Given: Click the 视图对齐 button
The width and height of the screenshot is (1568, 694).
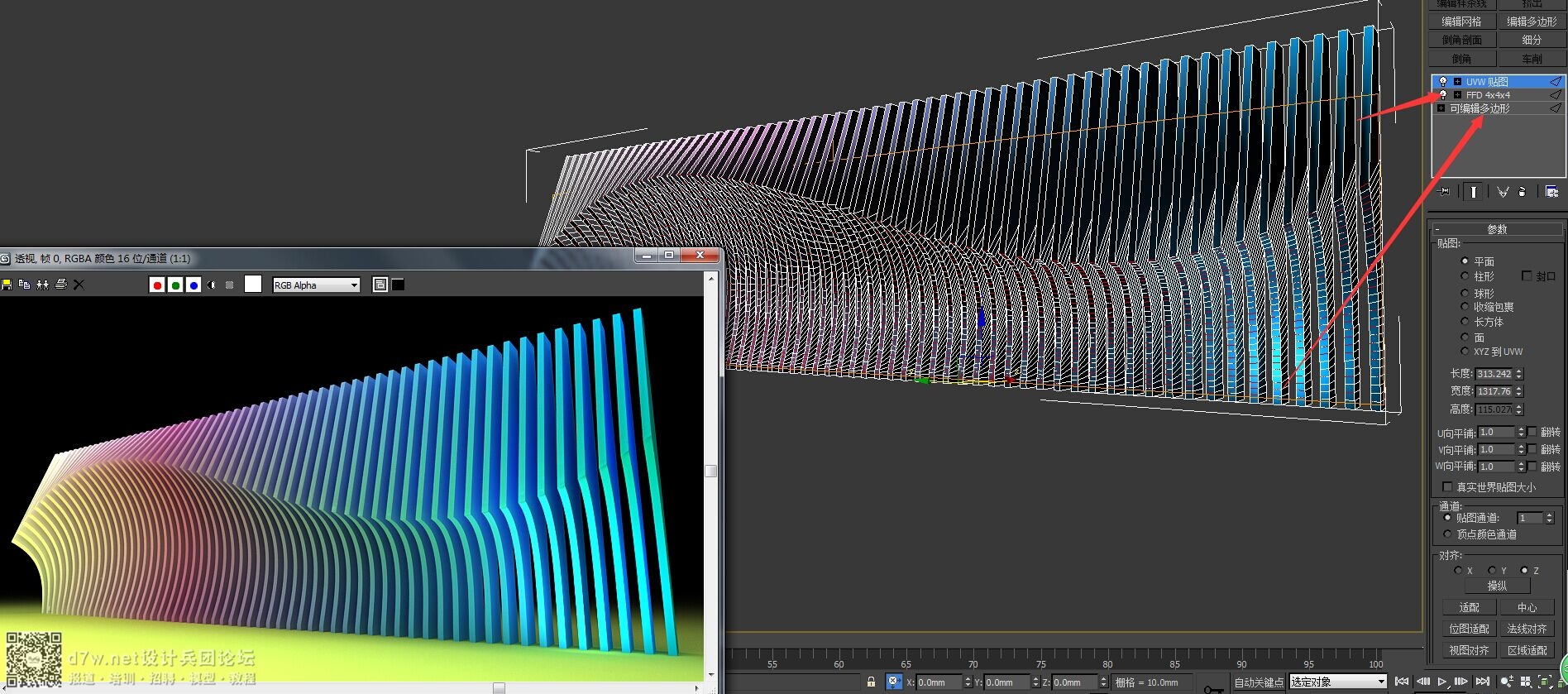Looking at the screenshot, I should pyautogui.click(x=1469, y=651).
